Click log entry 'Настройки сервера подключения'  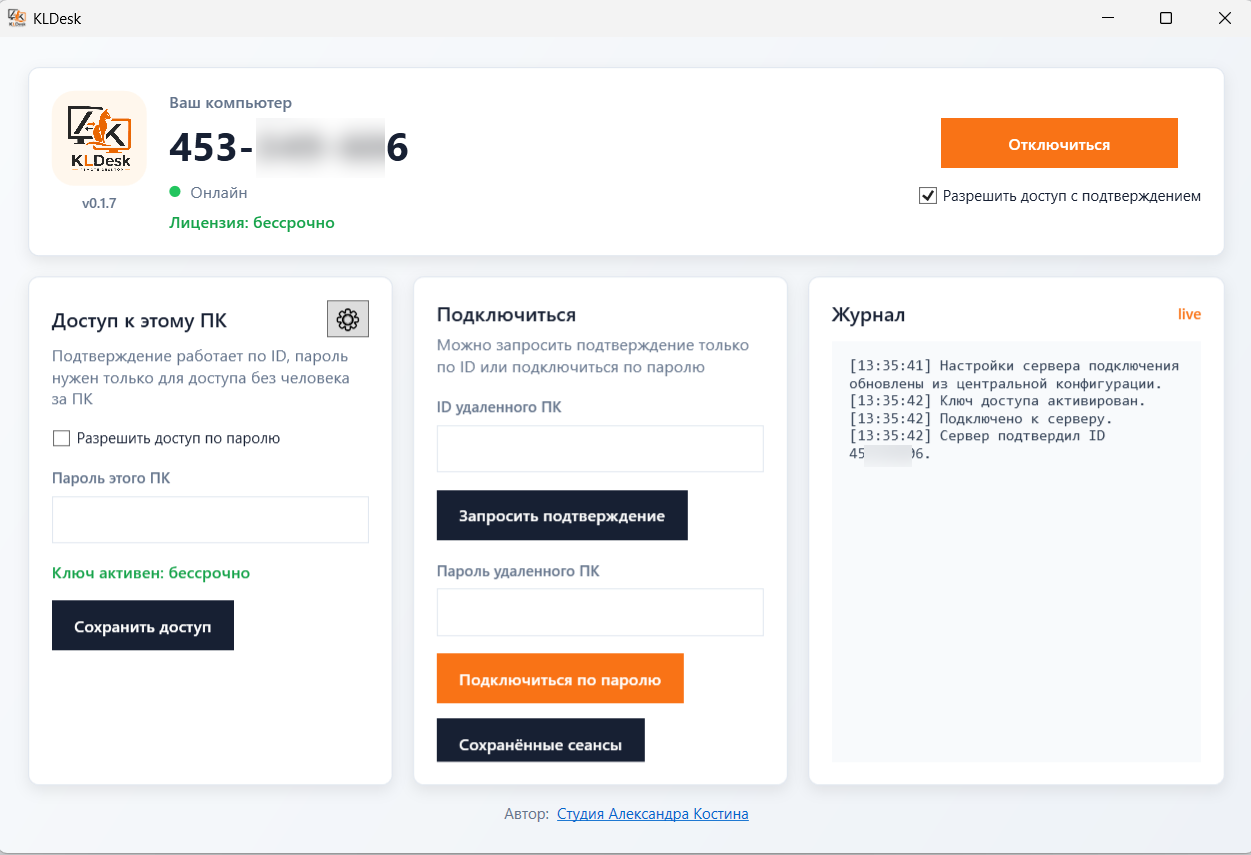(1014, 375)
